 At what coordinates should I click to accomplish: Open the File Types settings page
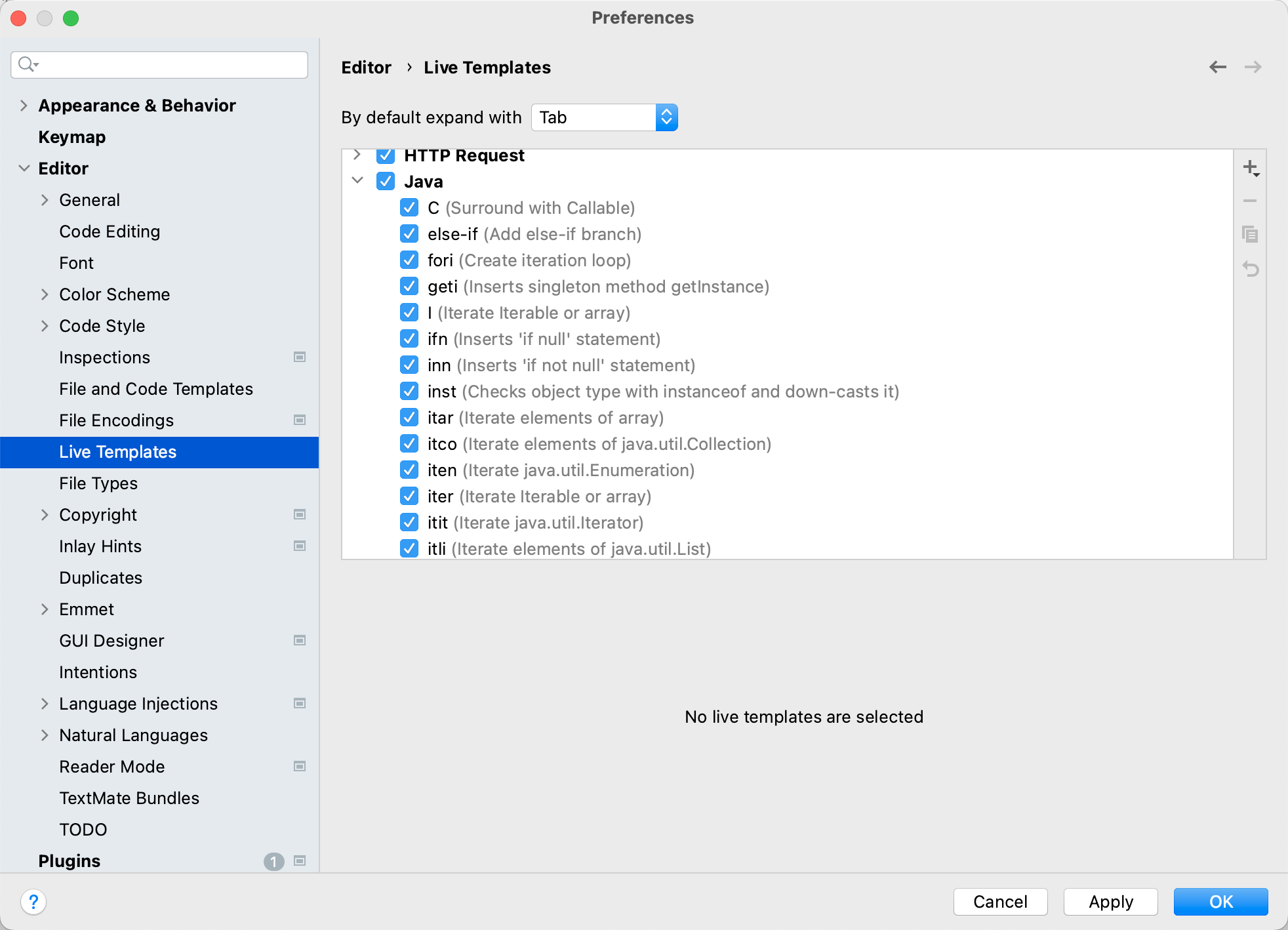(98, 483)
